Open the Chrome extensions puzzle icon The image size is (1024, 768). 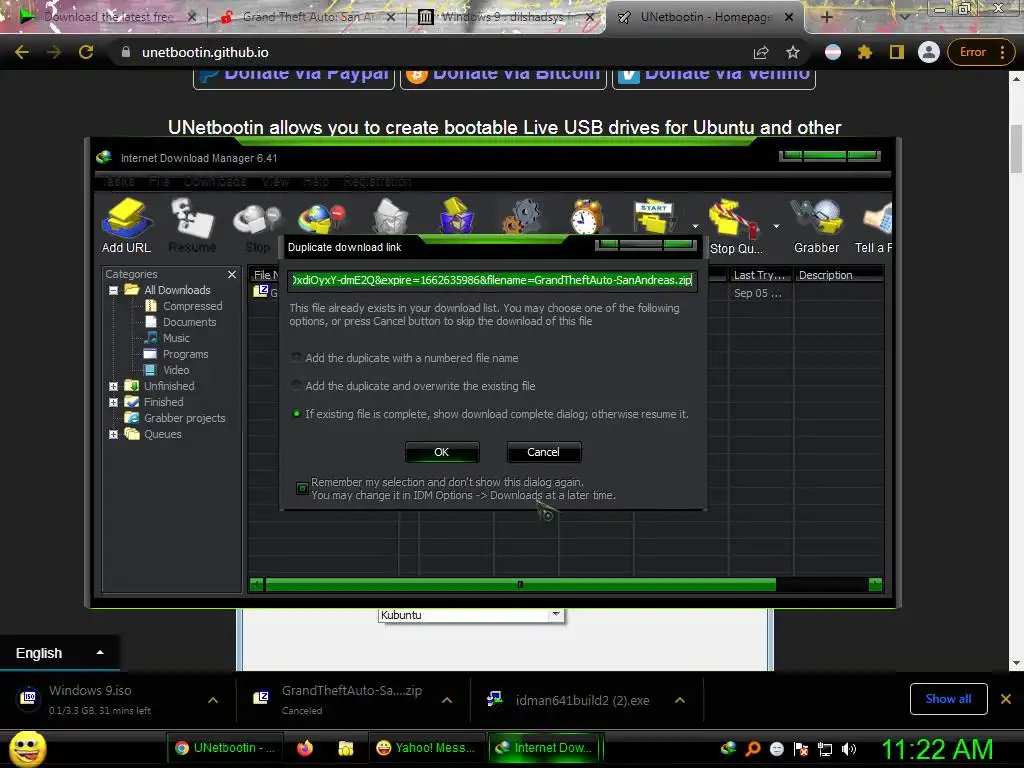pos(865,52)
